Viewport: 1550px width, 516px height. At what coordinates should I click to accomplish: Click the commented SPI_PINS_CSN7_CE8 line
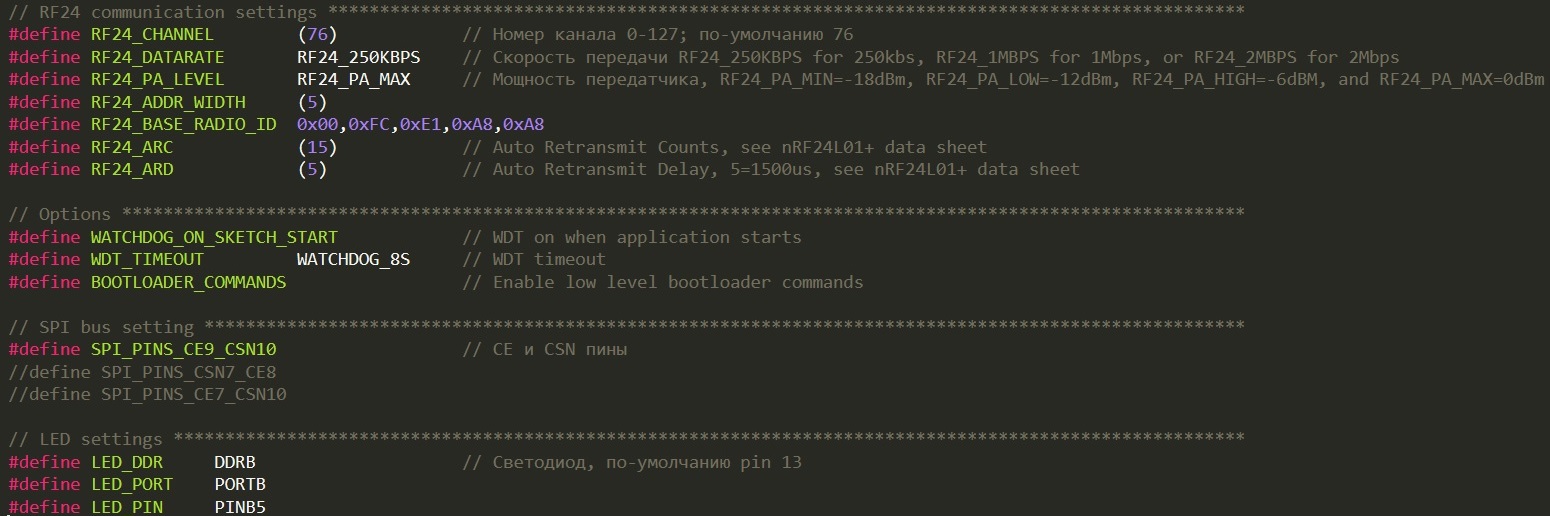tap(142, 372)
